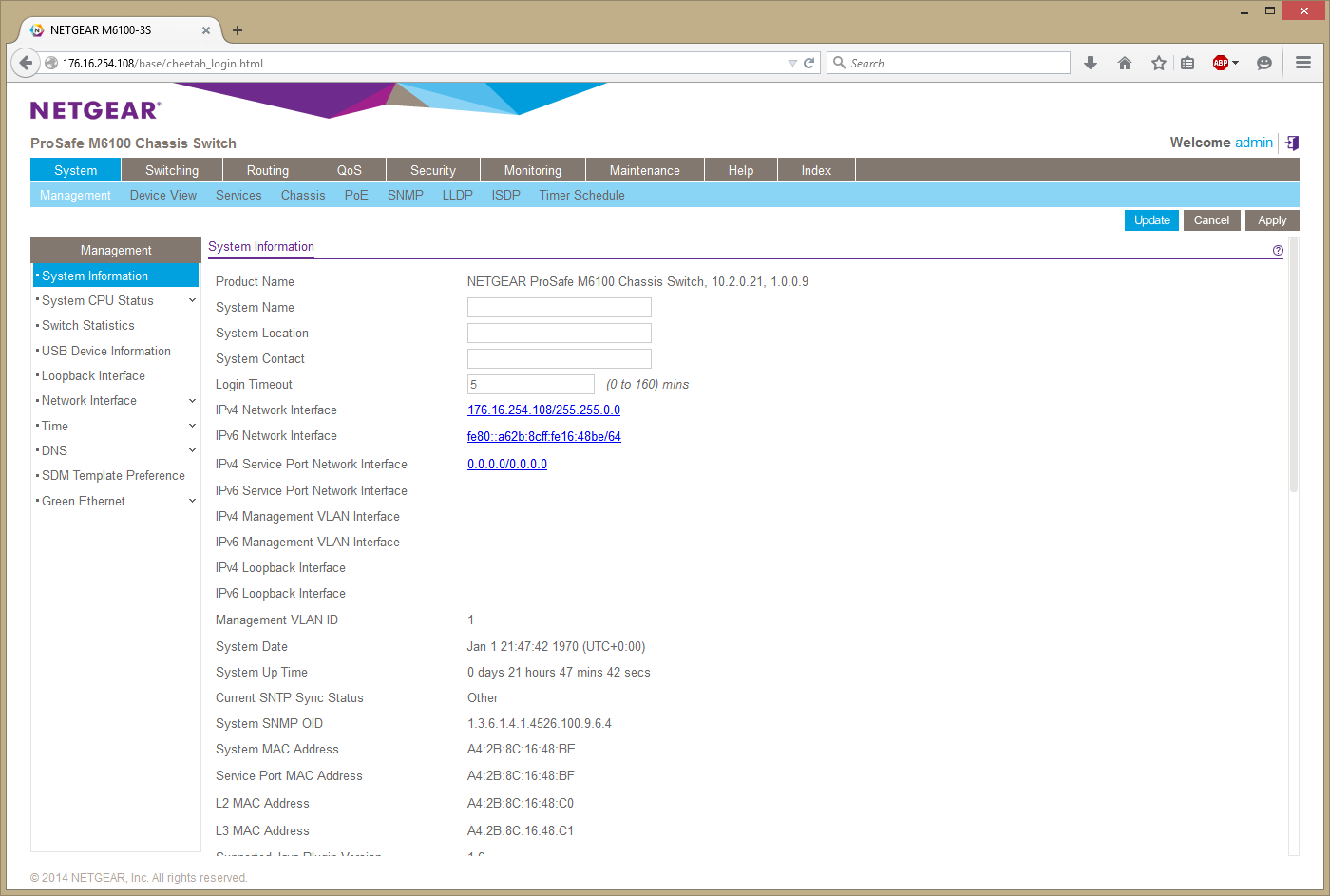Open the ABP dropdown arrow
The image size is (1330, 896).
1235,63
